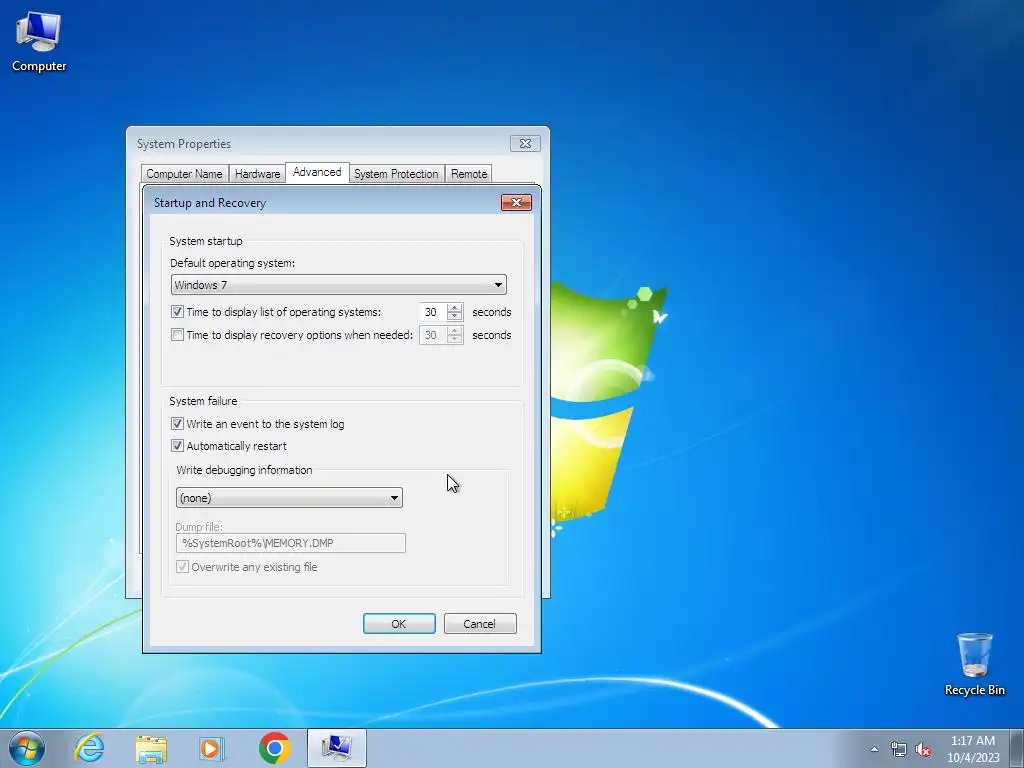The width and height of the screenshot is (1024, 768).
Task: Show hidden tray icons arrow
Action: [x=874, y=749]
